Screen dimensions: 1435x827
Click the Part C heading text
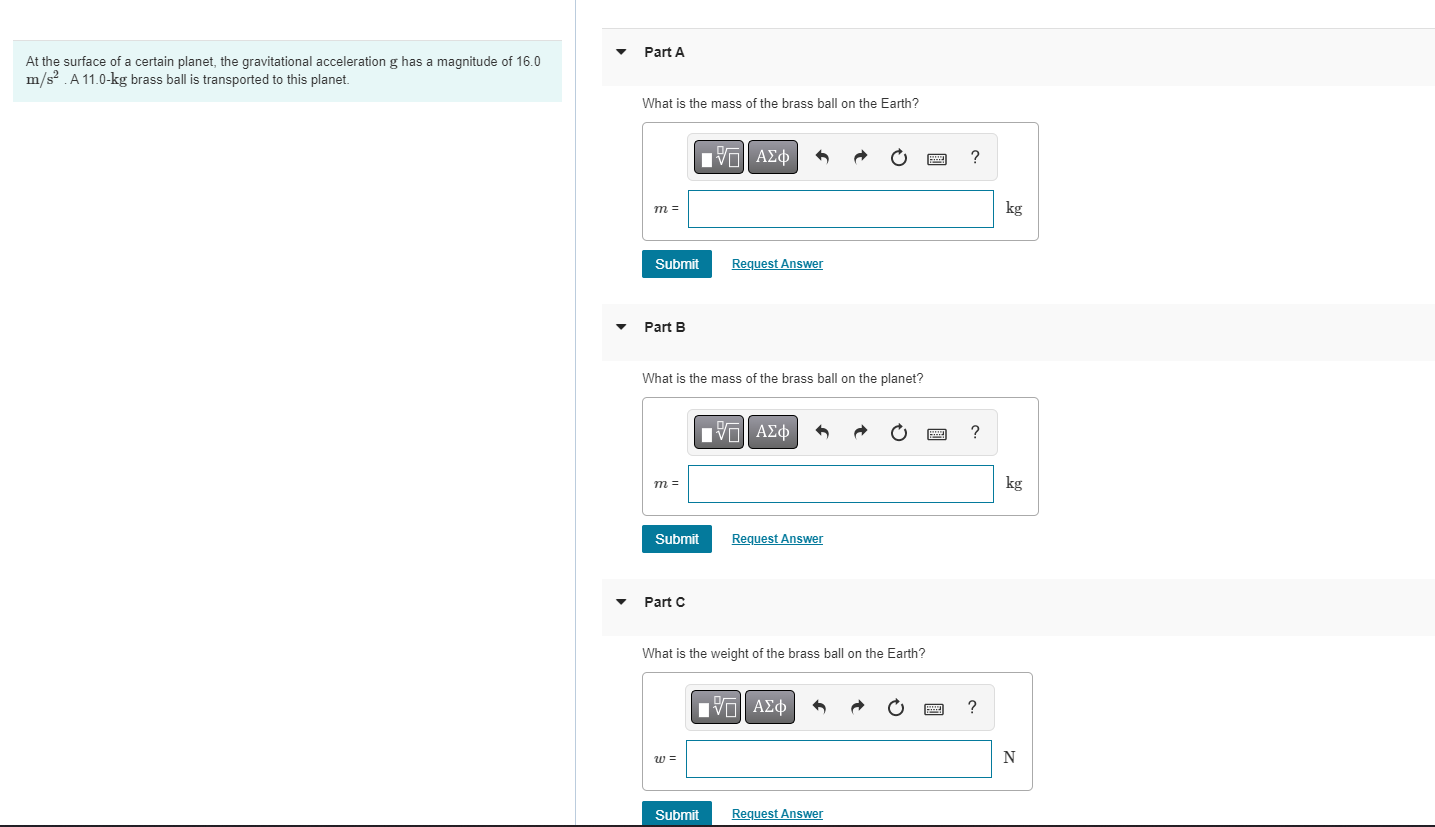pyautogui.click(x=665, y=602)
